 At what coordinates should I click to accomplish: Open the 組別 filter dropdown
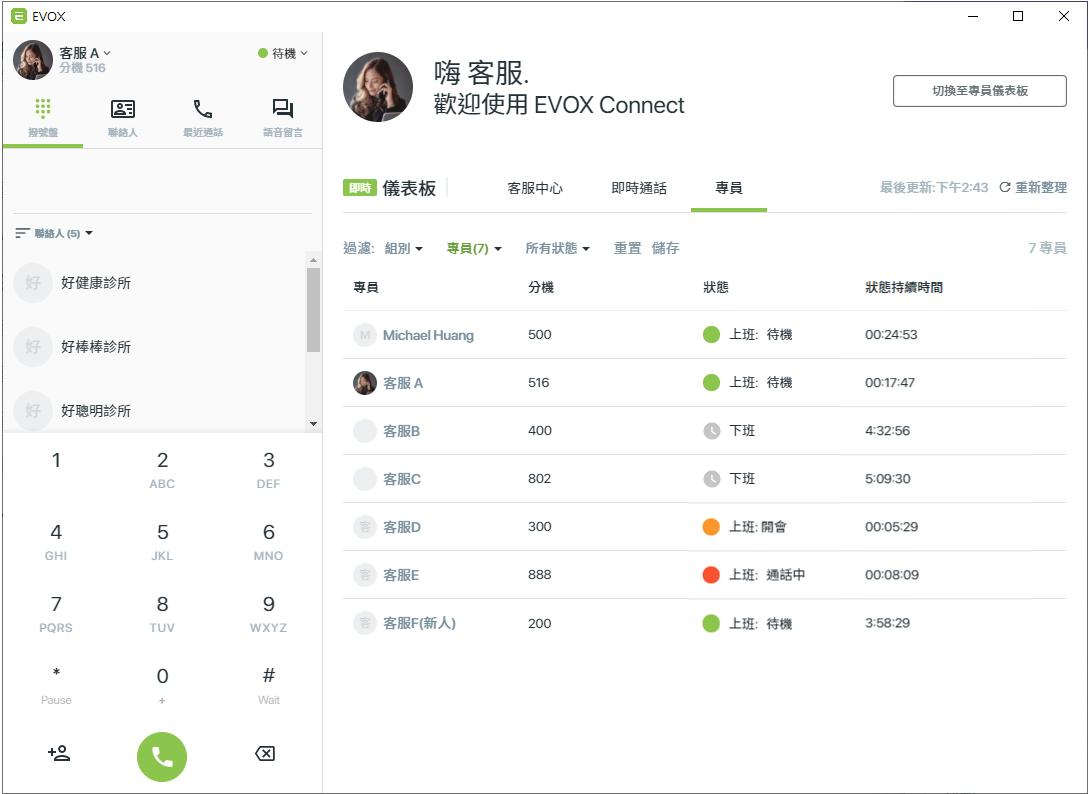point(404,248)
